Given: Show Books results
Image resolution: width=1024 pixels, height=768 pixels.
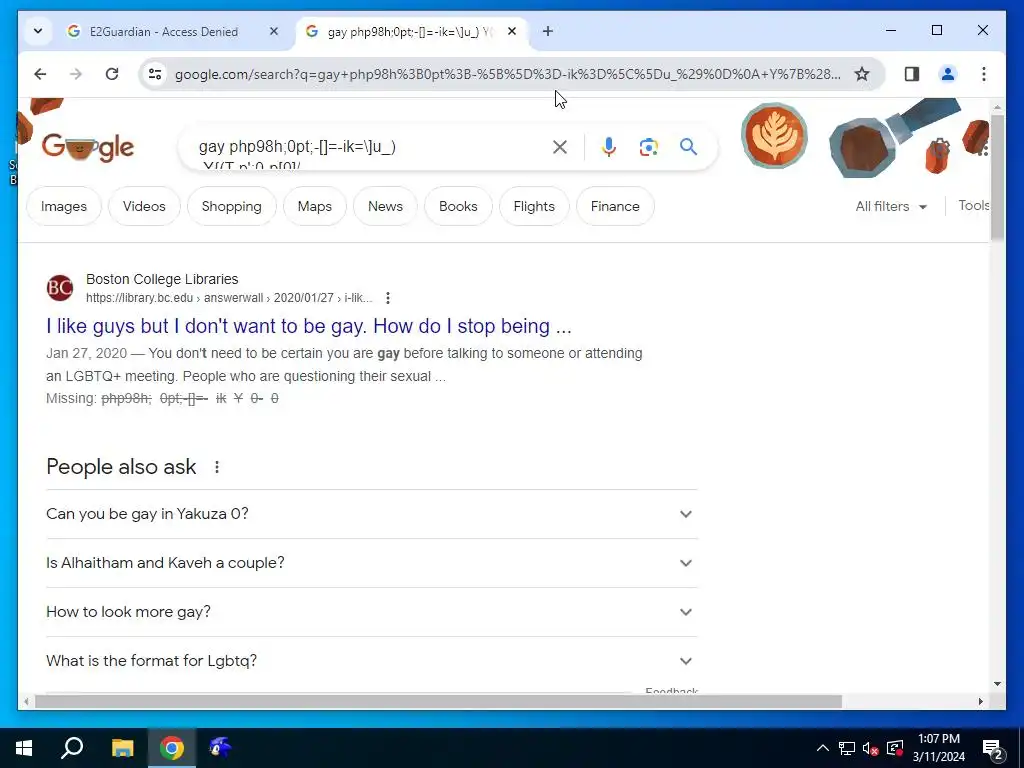Looking at the screenshot, I should (x=458, y=206).
